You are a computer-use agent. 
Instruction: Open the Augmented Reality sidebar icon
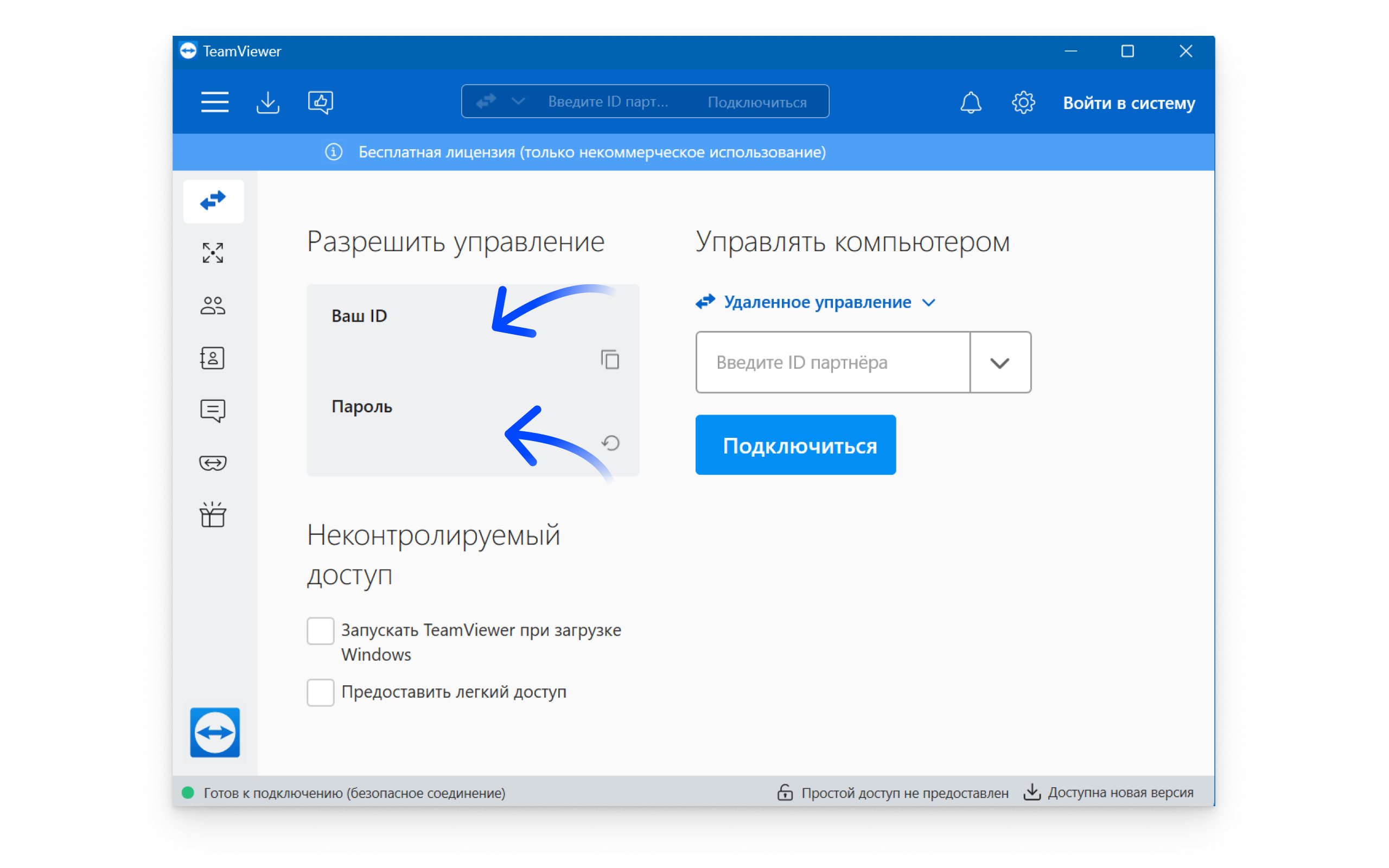[x=213, y=463]
